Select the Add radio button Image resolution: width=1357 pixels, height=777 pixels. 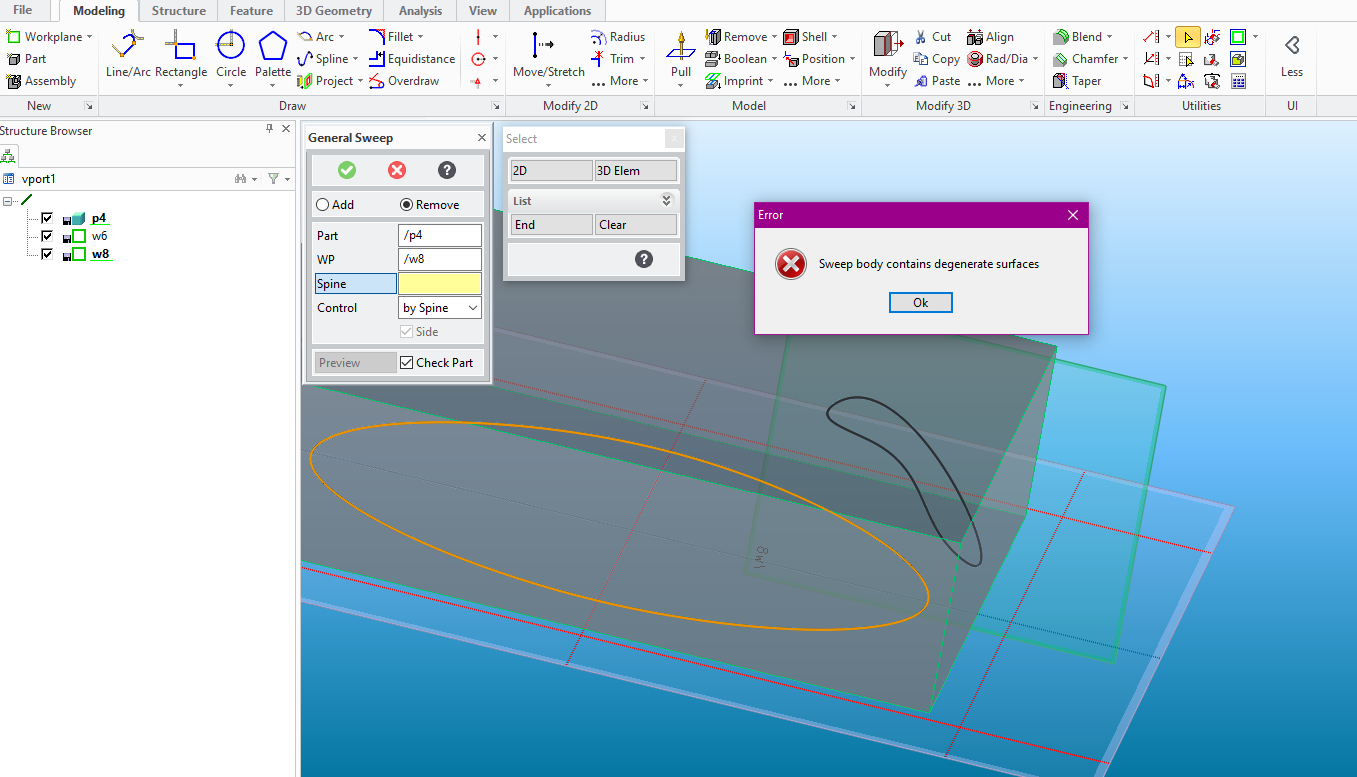click(x=323, y=205)
